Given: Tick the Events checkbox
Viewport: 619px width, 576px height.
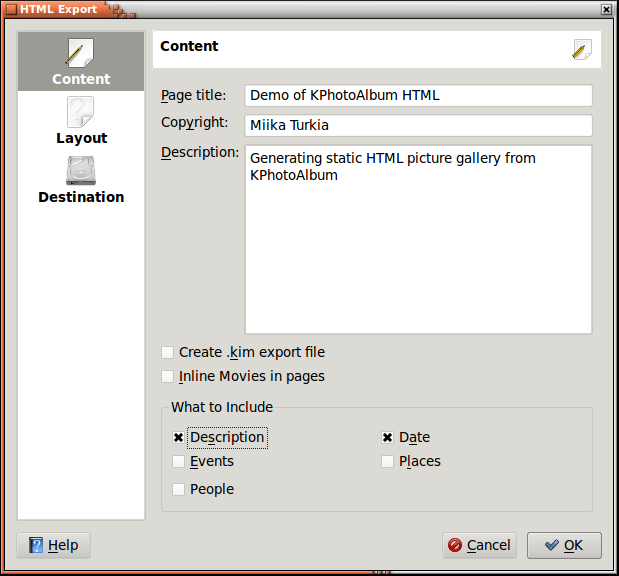Looking at the screenshot, I should pyautogui.click(x=178, y=462).
